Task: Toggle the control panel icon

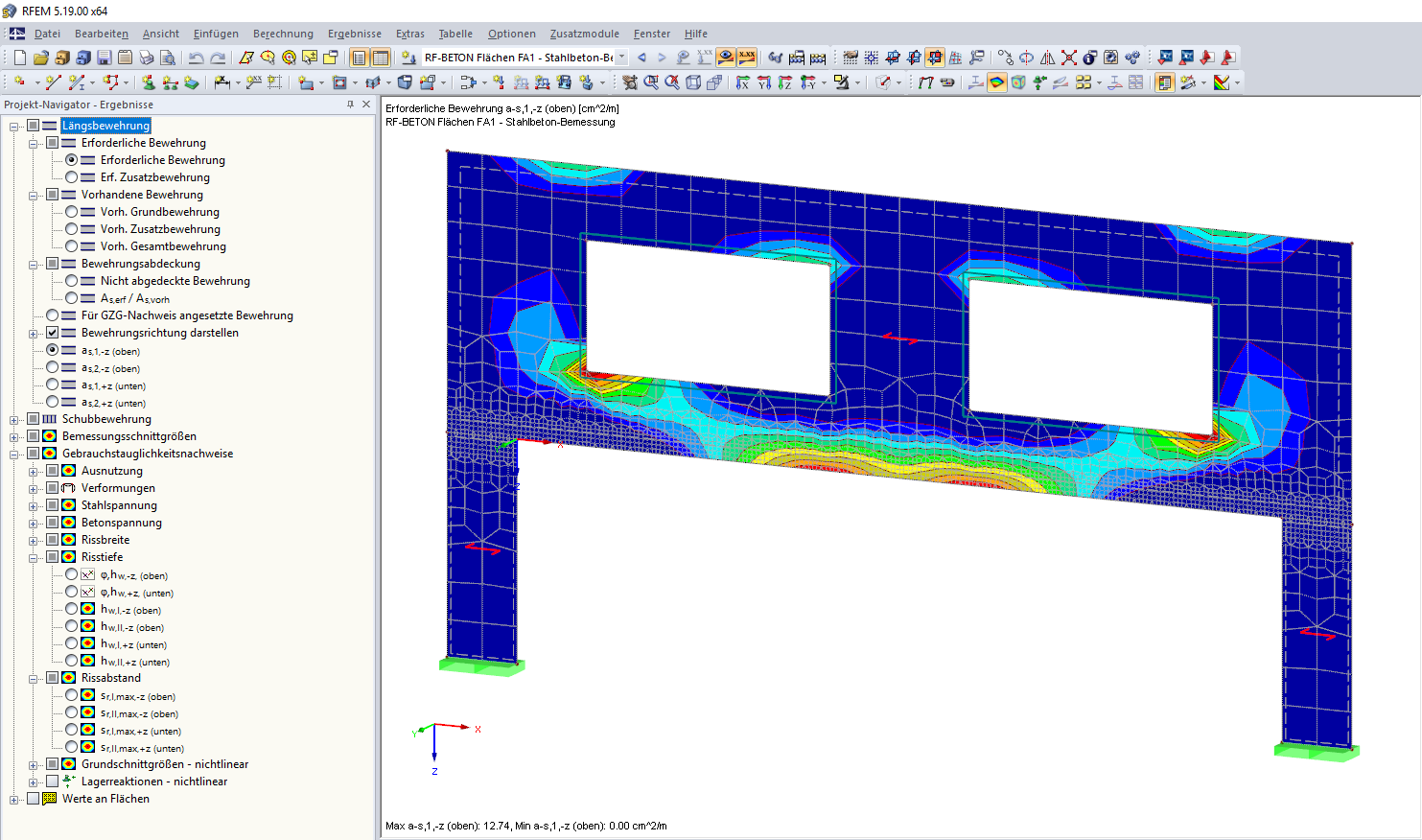Action: pyautogui.click(x=1165, y=82)
